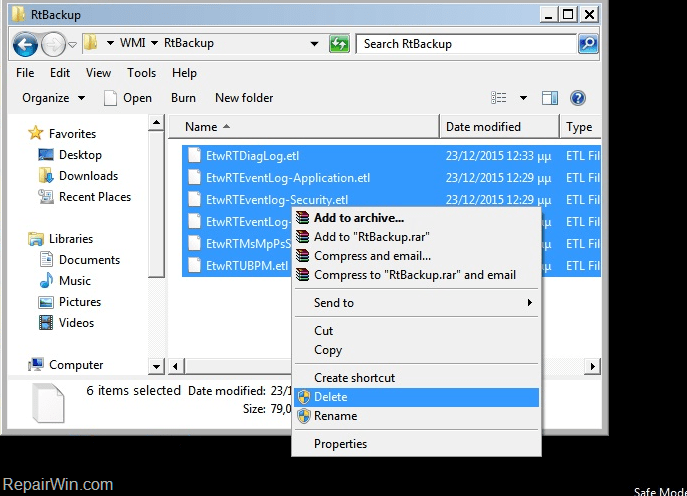The image size is (687, 496).
Task: Open the Edit menu
Action: tap(60, 73)
